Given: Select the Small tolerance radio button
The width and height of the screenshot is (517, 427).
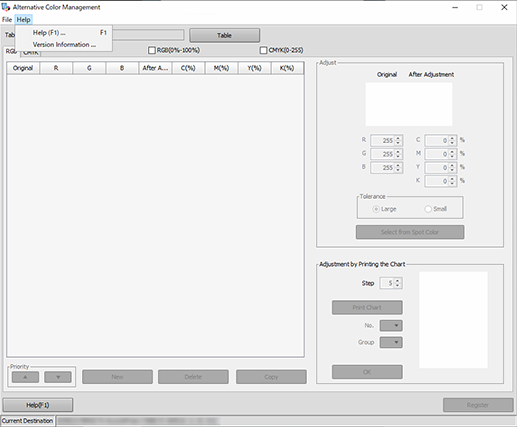Looking at the screenshot, I should tap(428, 209).
